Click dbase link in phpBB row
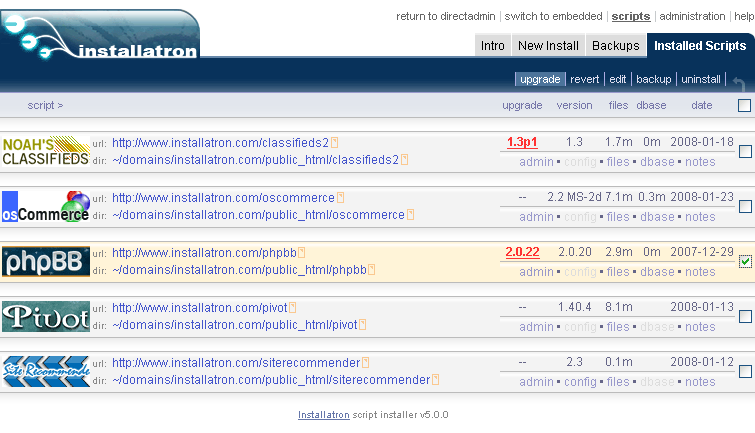Screen dimensions: 755x433 pos(657,272)
